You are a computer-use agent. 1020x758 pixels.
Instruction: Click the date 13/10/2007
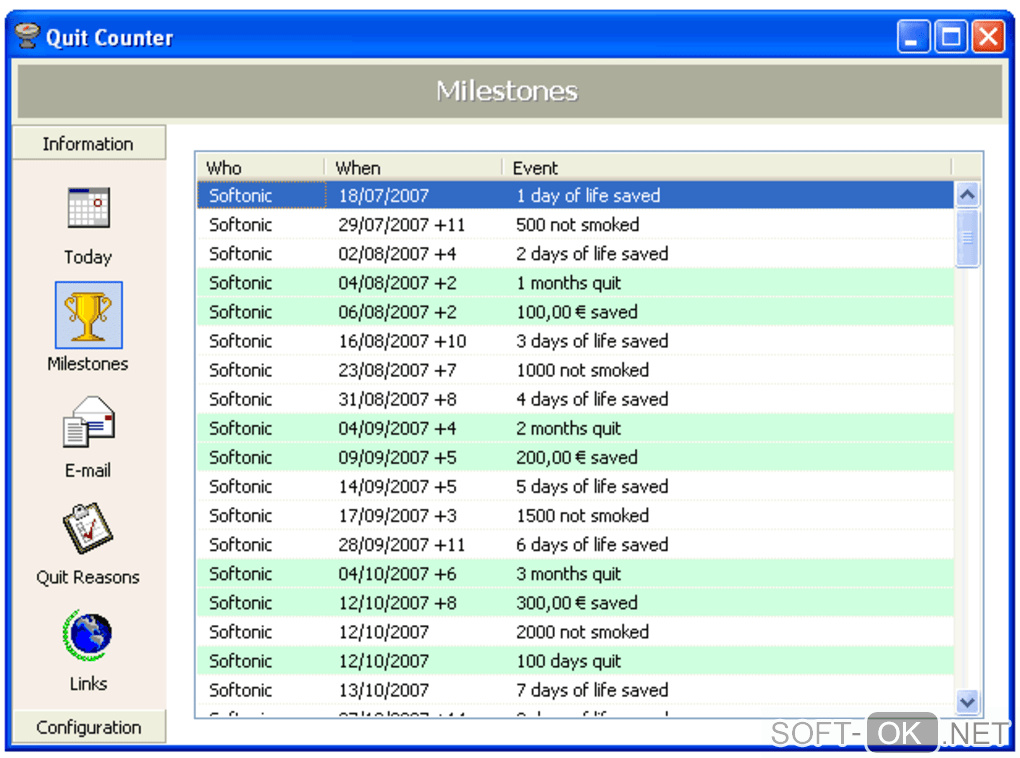383,690
